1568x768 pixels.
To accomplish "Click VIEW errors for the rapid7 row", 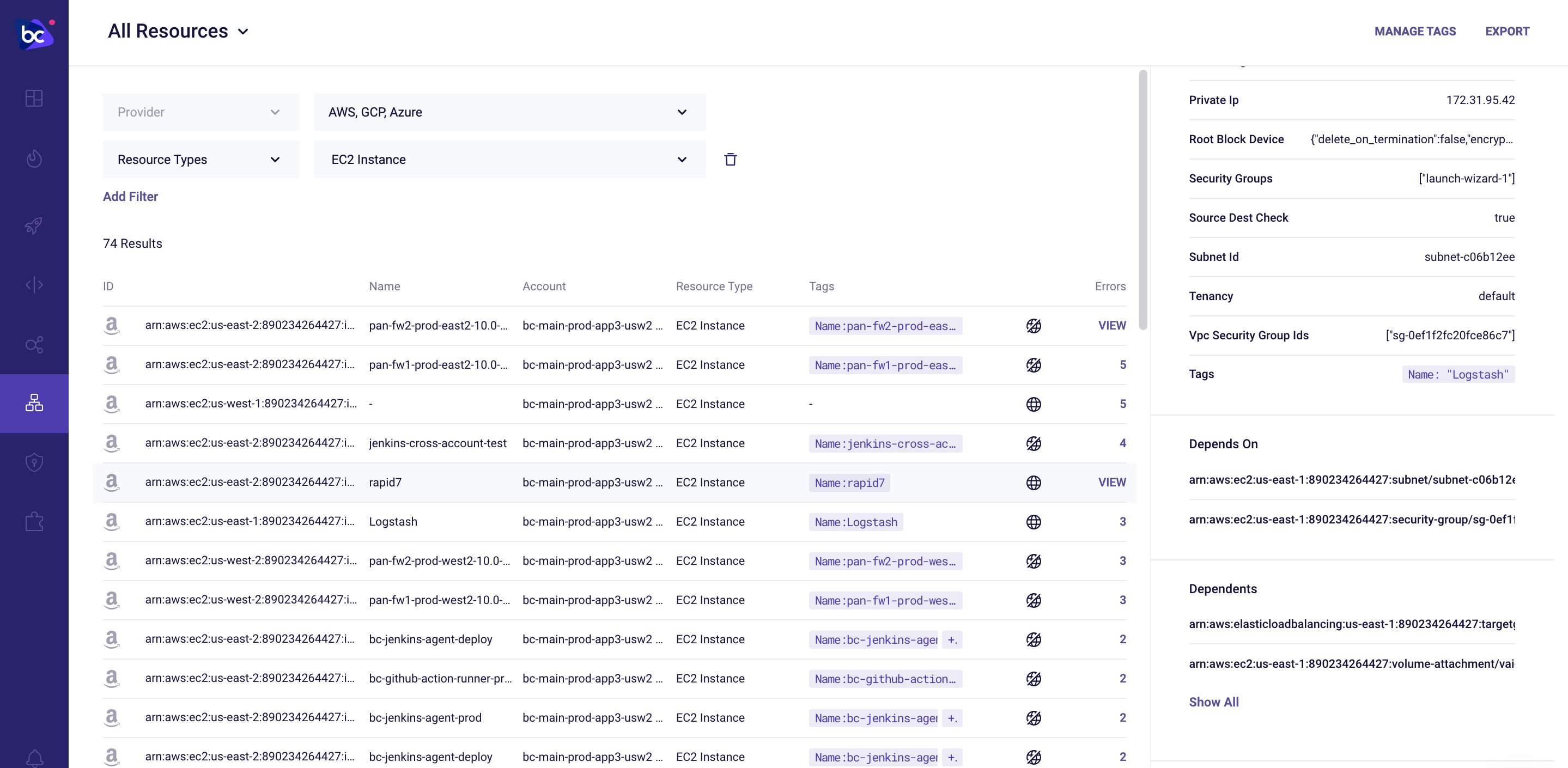I will [x=1111, y=482].
